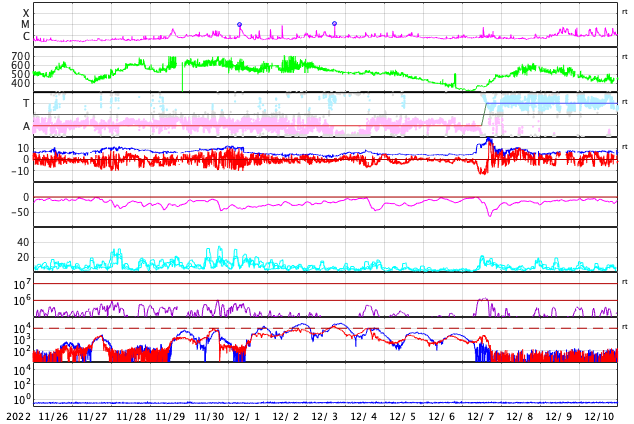Viewport: 634px width, 424px height.
Task: Click the 12/ 1 date label
Action: [x=247, y=416]
